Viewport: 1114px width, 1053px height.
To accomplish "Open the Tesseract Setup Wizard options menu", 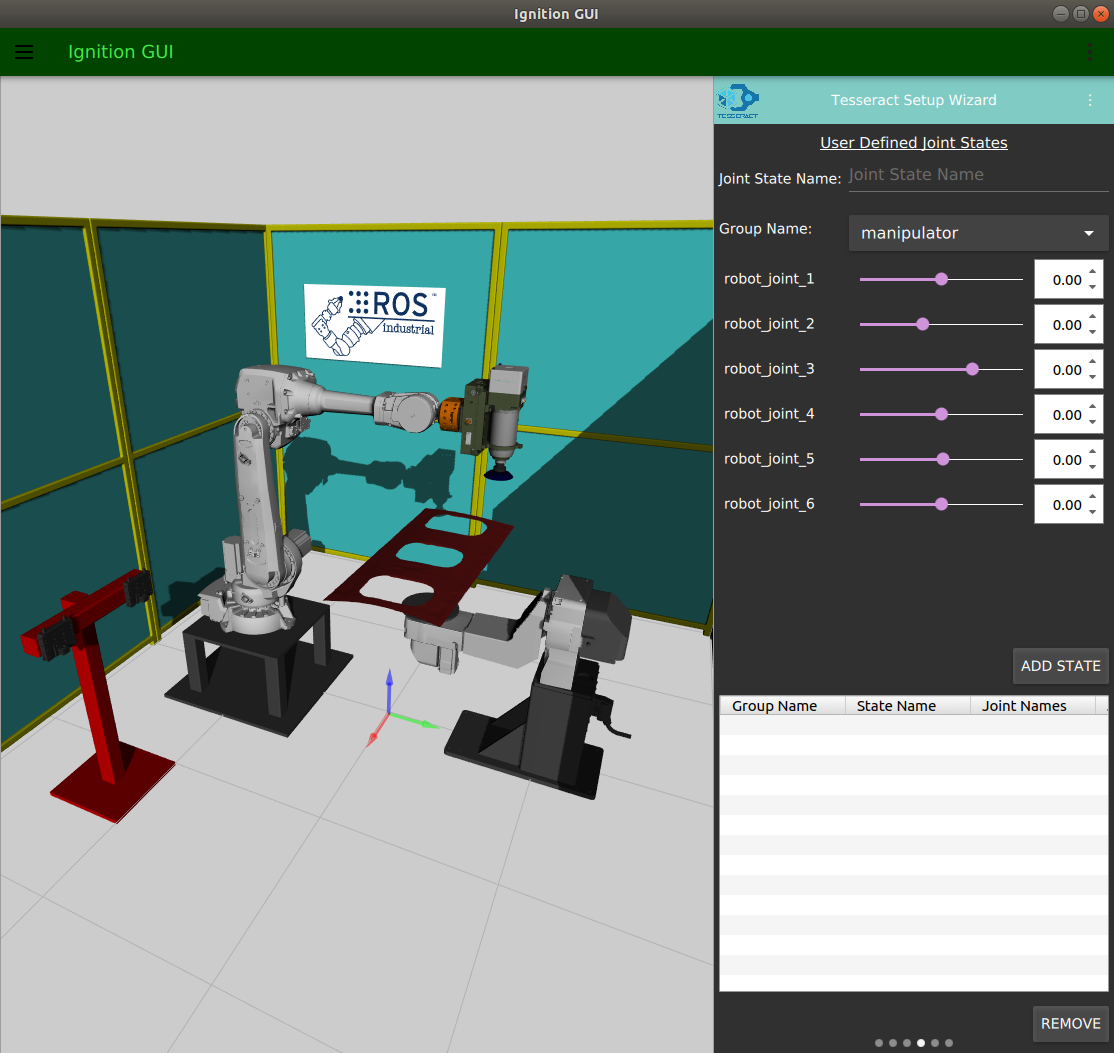I will click(x=1090, y=100).
